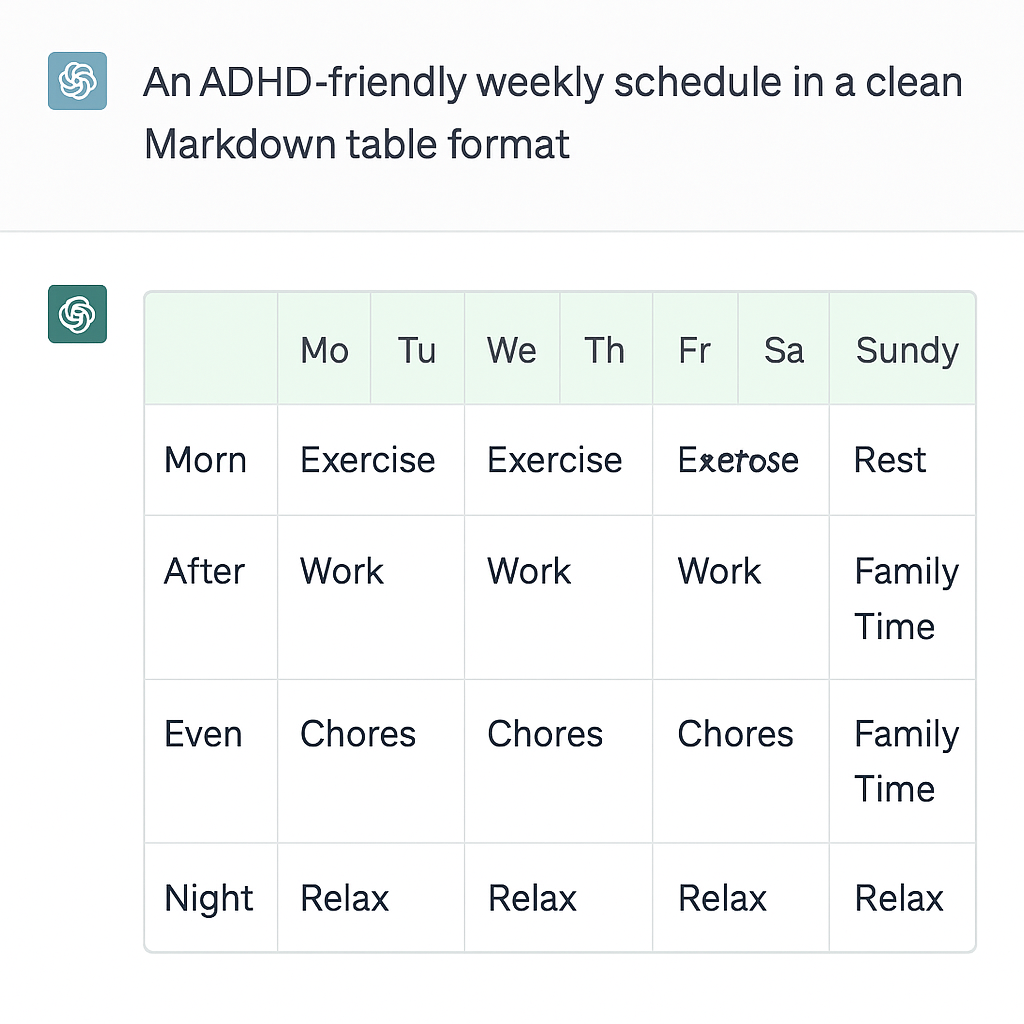This screenshot has height=1024, width=1024.
Task: Click the After row label
Action: [x=204, y=571]
